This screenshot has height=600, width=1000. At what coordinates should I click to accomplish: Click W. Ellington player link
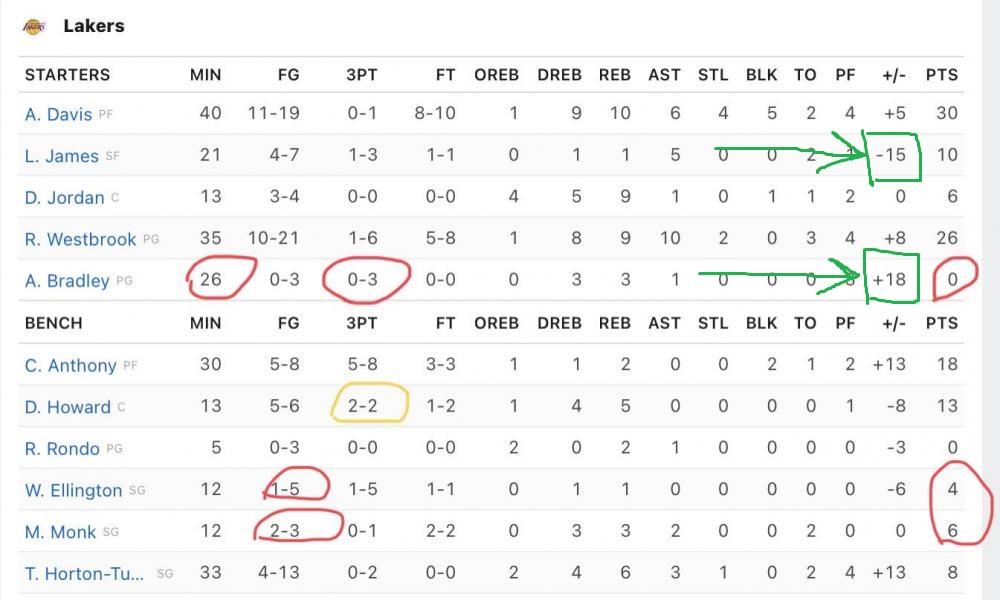pyautogui.click(x=73, y=491)
